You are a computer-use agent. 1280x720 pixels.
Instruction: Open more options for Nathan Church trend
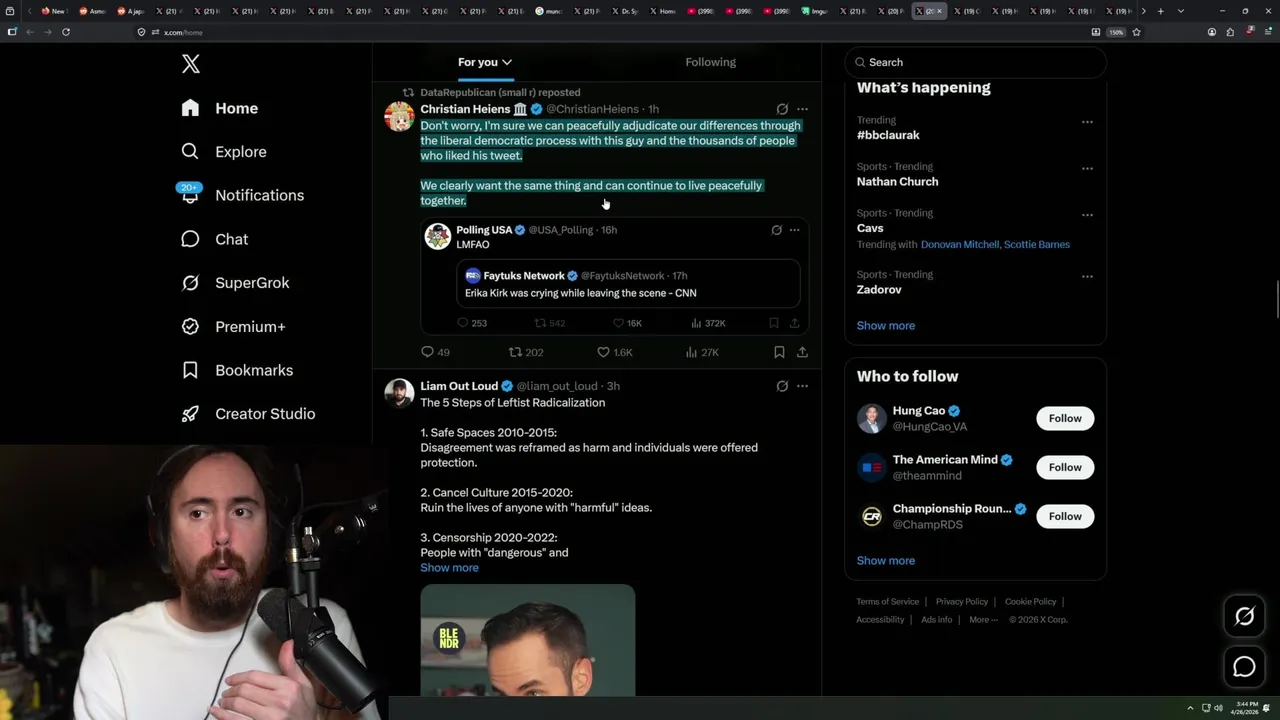(1087, 168)
